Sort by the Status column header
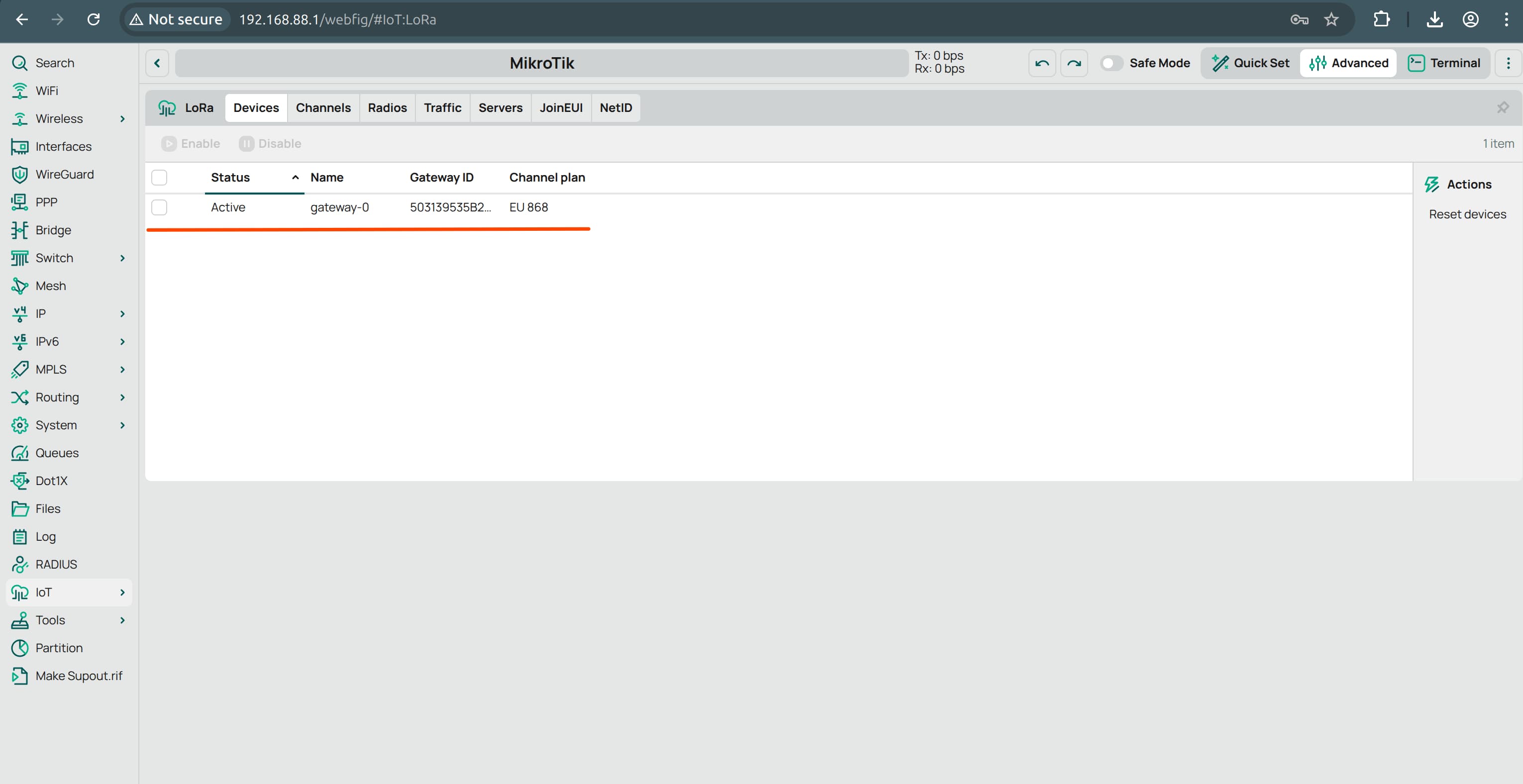Viewport: 1523px width, 784px height. (x=230, y=178)
